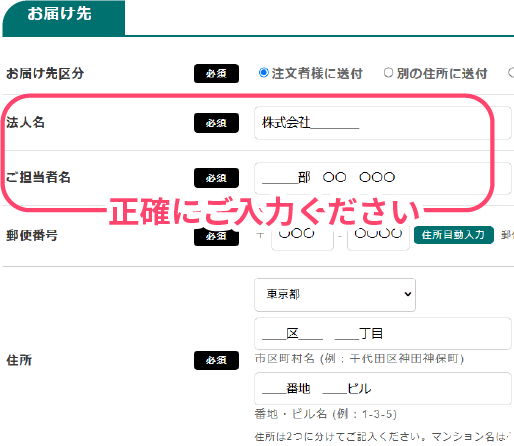Click the 正確にご入力ください annotation text

click(264, 211)
